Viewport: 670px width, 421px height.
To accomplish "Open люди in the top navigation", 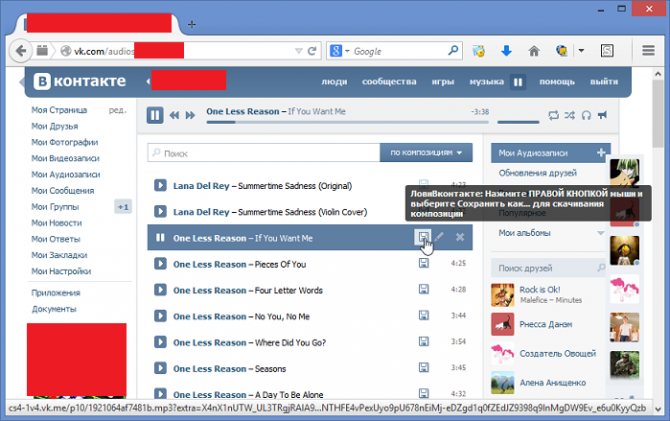I will [334, 82].
